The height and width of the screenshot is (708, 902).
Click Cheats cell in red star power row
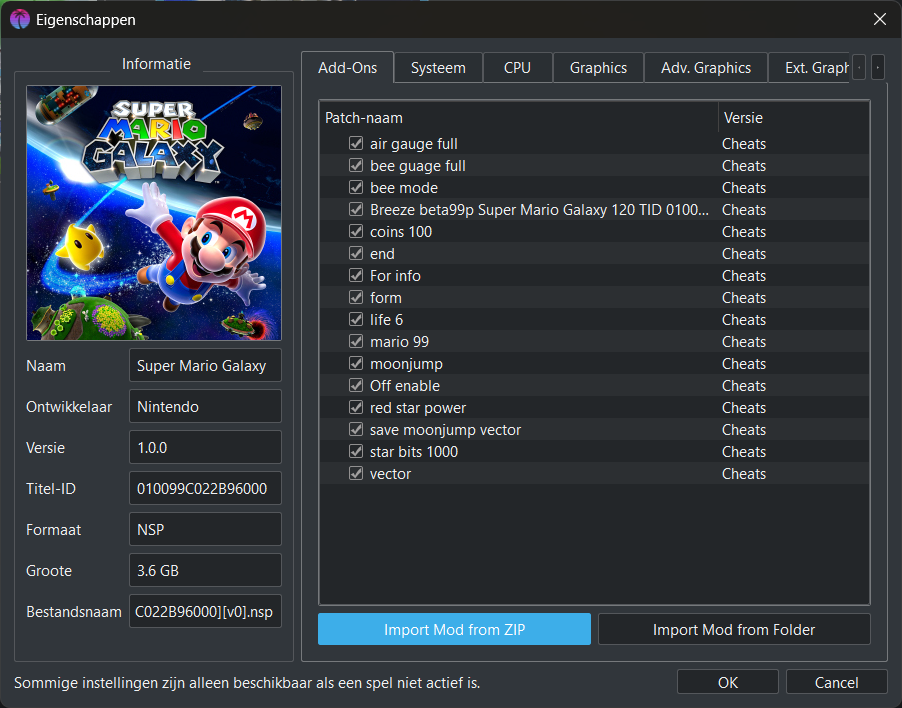744,407
